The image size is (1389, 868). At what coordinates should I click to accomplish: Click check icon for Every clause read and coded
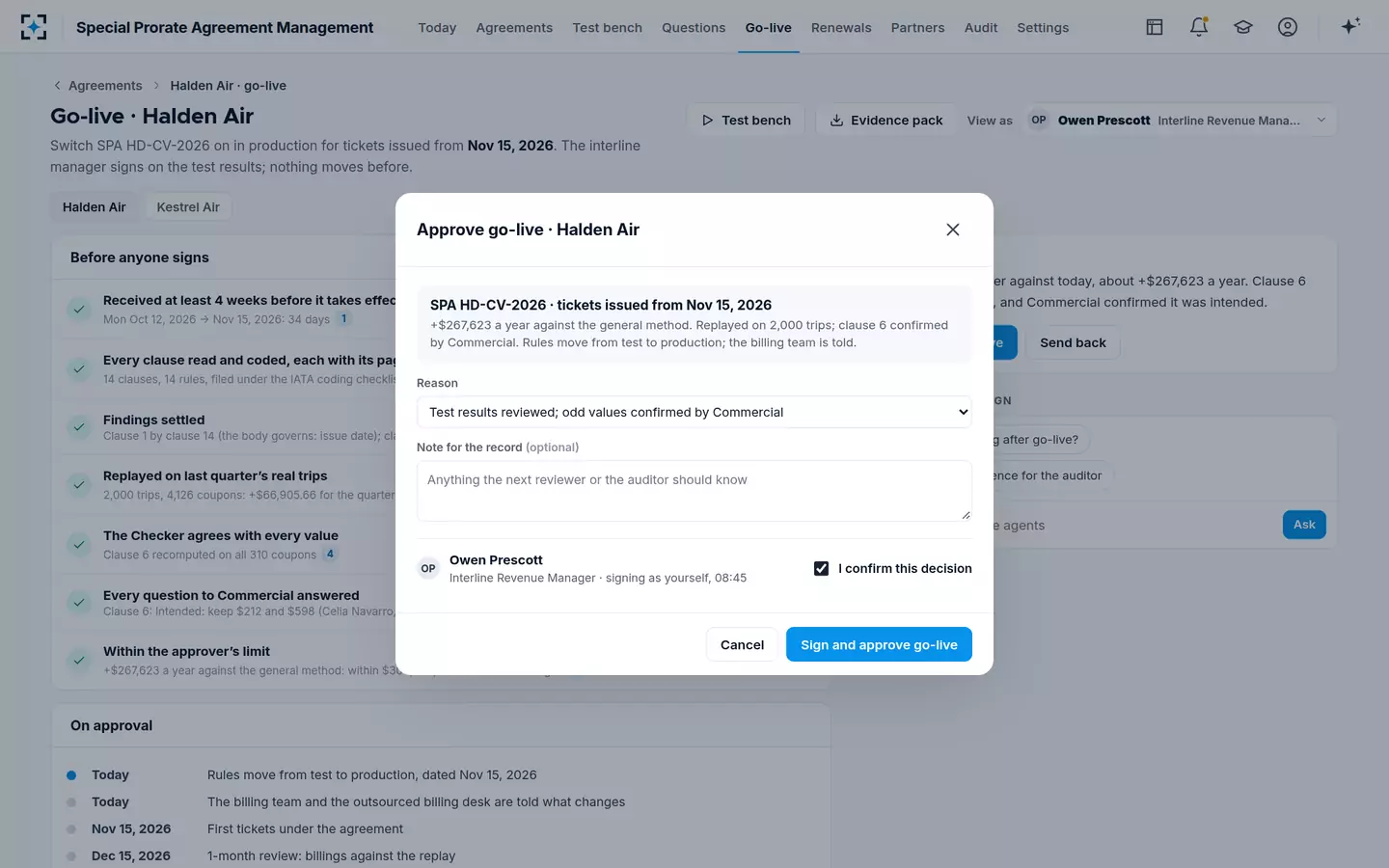click(78, 368)
